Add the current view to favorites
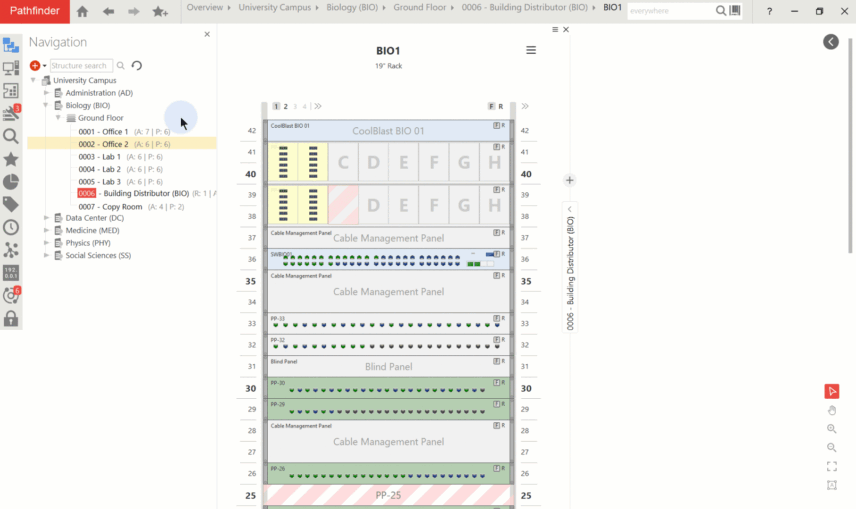Viewport: 856px width, 509px height. tap(160, 11)
